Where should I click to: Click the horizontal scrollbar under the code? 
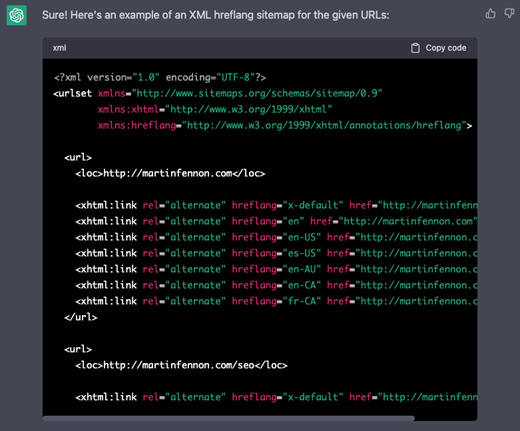pyautogui.click(x=229, y=418)
